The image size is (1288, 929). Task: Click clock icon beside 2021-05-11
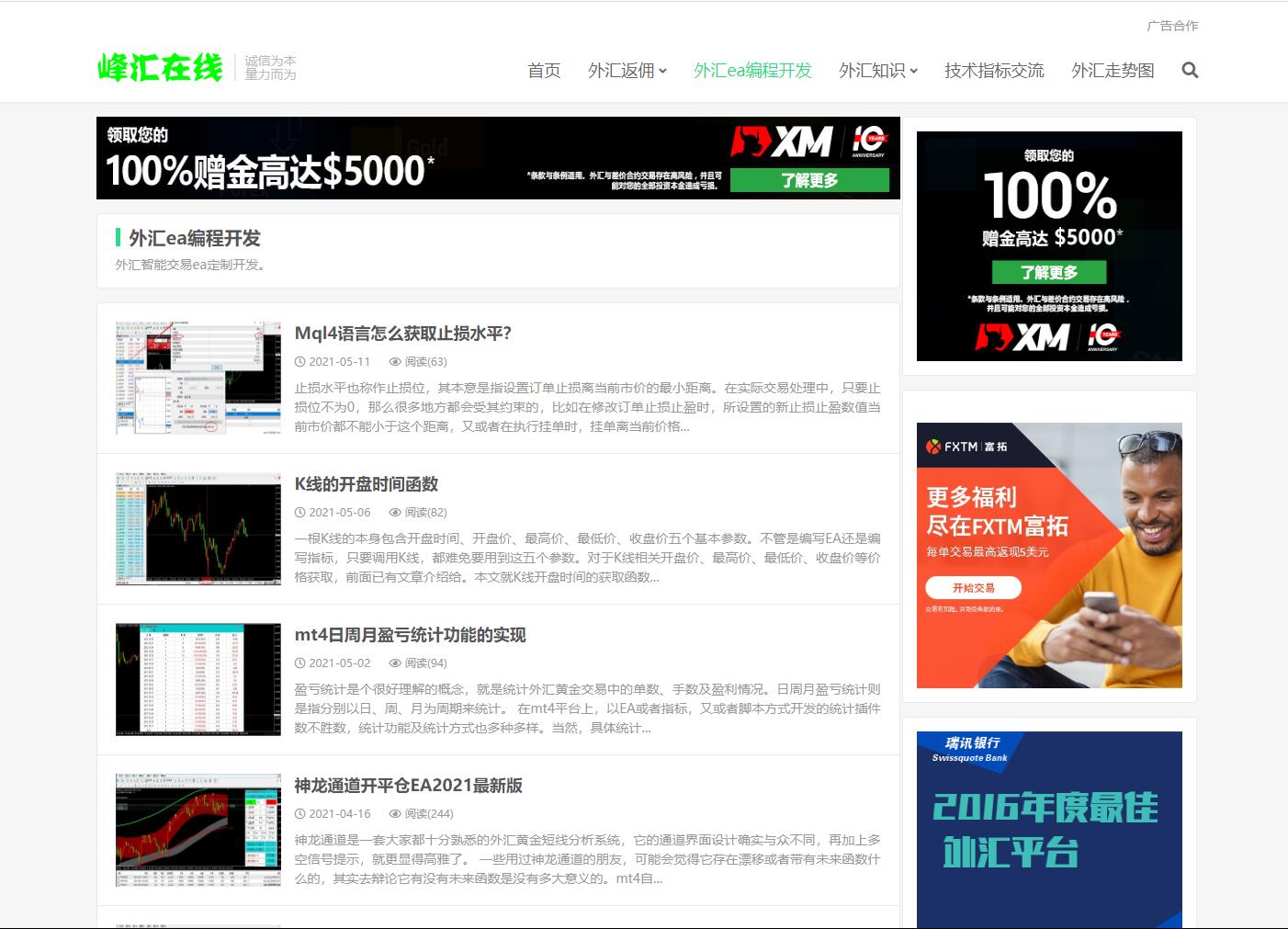click(x=299, y=362)
